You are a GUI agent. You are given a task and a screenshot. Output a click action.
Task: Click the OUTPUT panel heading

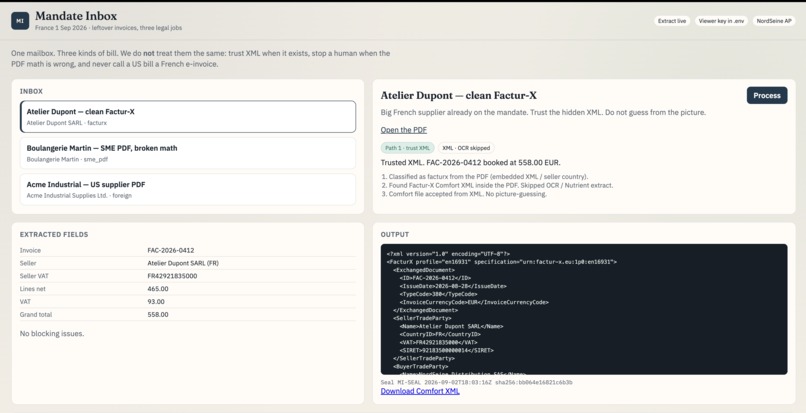pos(395,235)
